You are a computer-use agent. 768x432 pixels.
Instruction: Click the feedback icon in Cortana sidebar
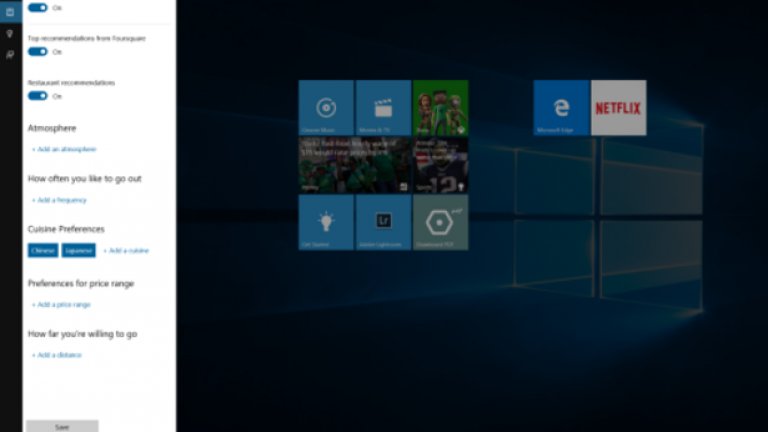pos(10,55)
